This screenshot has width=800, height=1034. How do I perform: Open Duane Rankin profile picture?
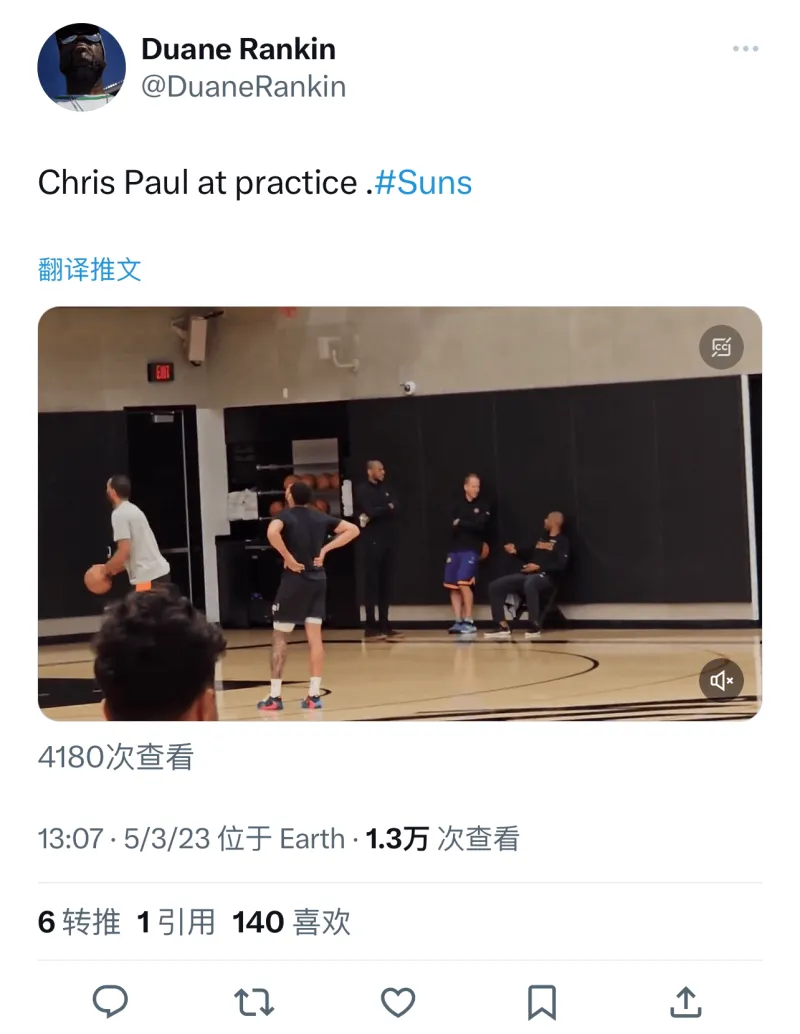click(82, 67)
